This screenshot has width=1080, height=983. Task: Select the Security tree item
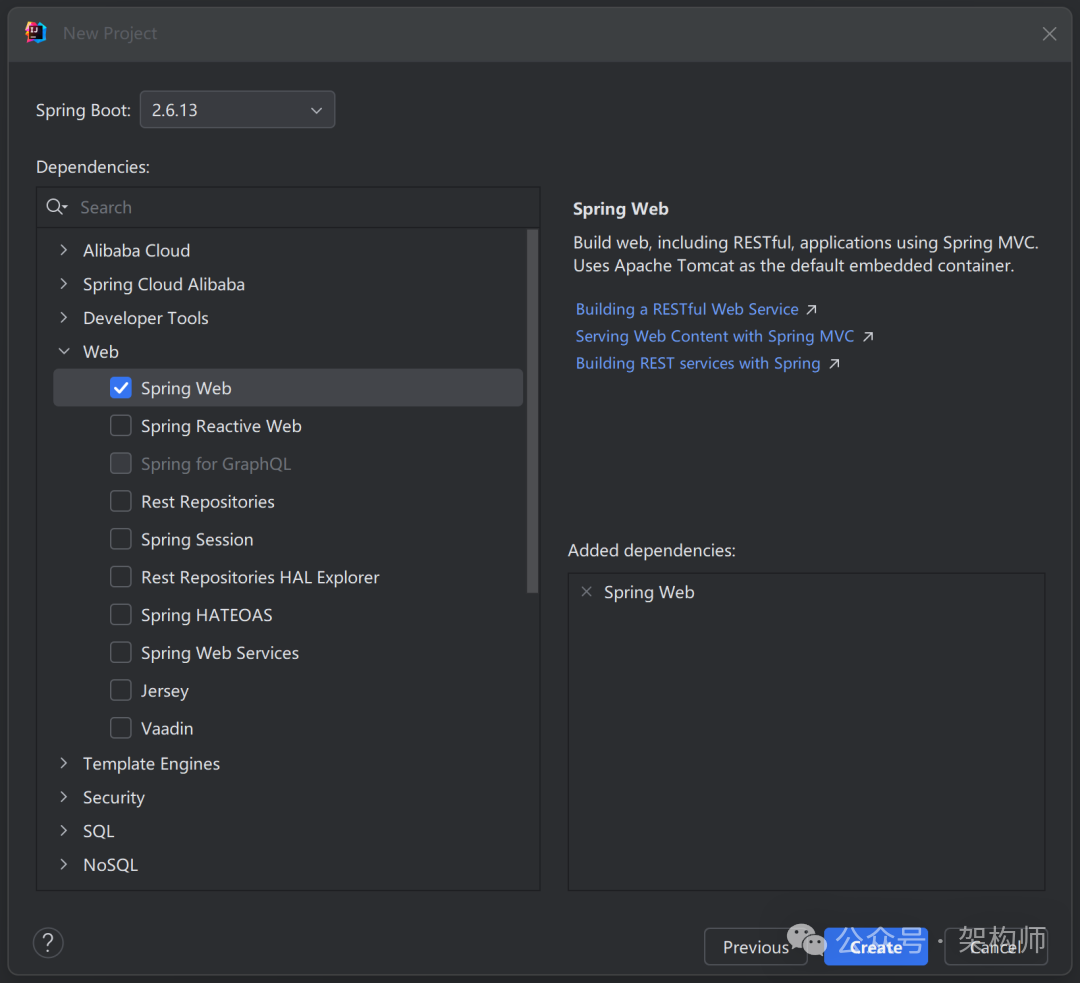(114, 798)
